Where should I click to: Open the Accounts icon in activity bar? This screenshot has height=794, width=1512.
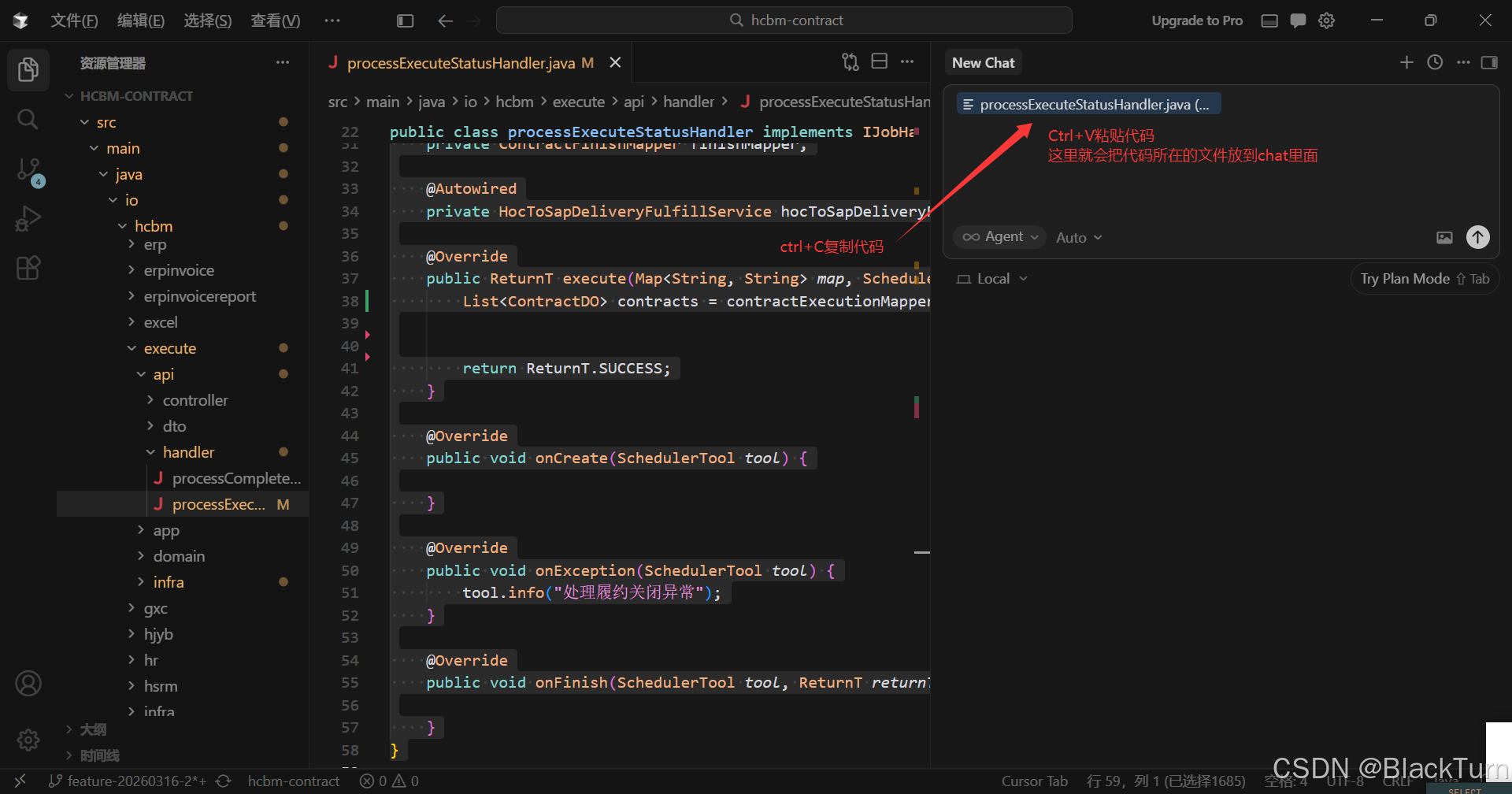point(28,684)
